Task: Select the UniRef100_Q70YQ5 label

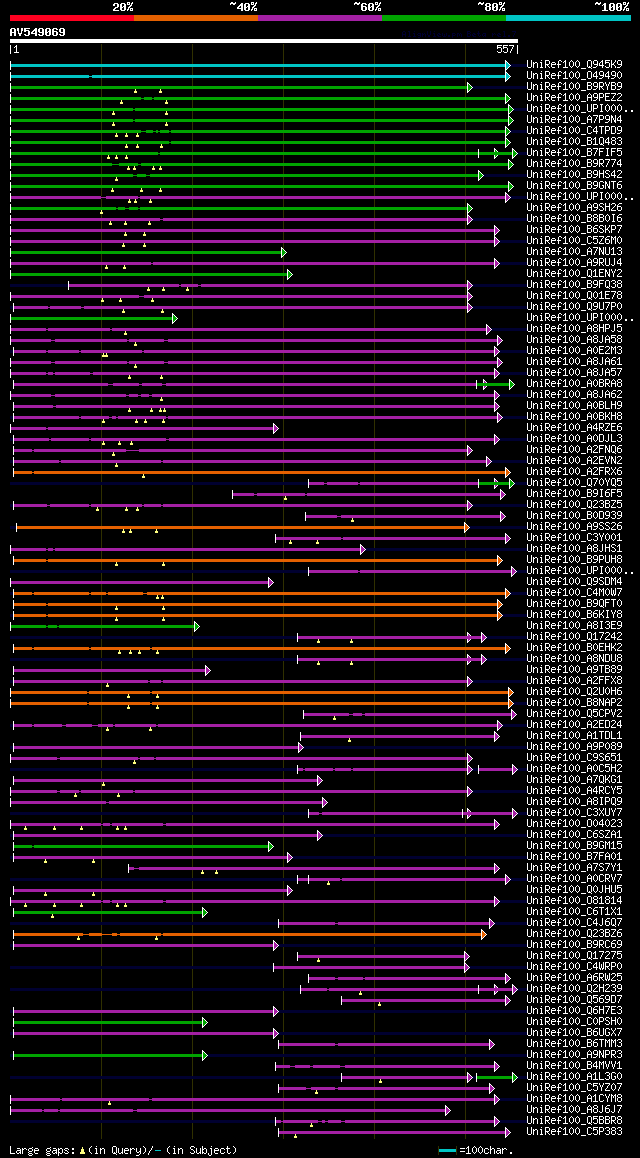Action: point(574,483)
